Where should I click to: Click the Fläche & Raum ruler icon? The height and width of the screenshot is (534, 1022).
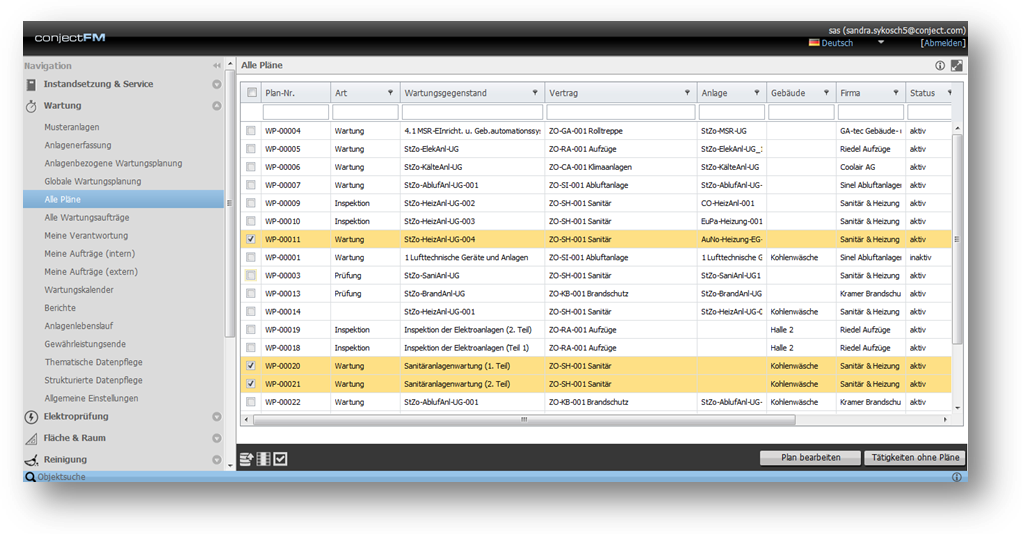tap(31, 439)
